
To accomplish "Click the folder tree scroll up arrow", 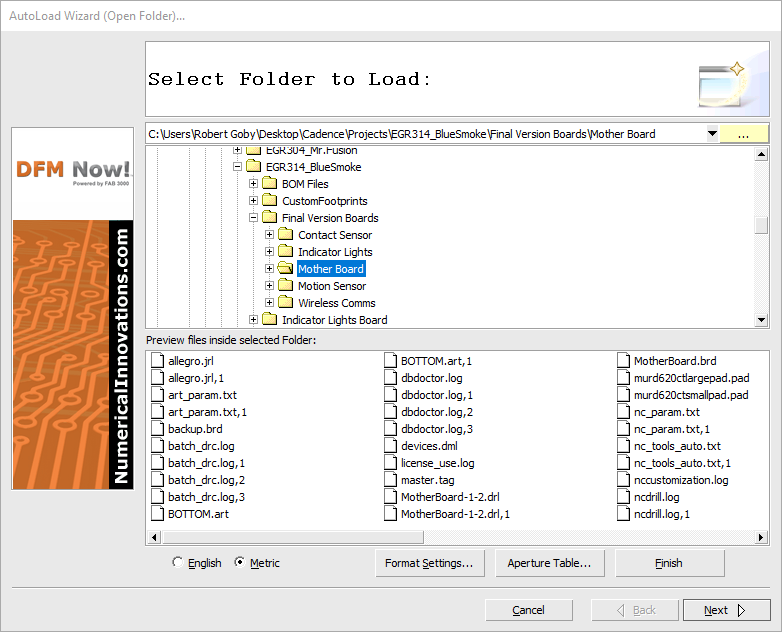I will [761, 154].
